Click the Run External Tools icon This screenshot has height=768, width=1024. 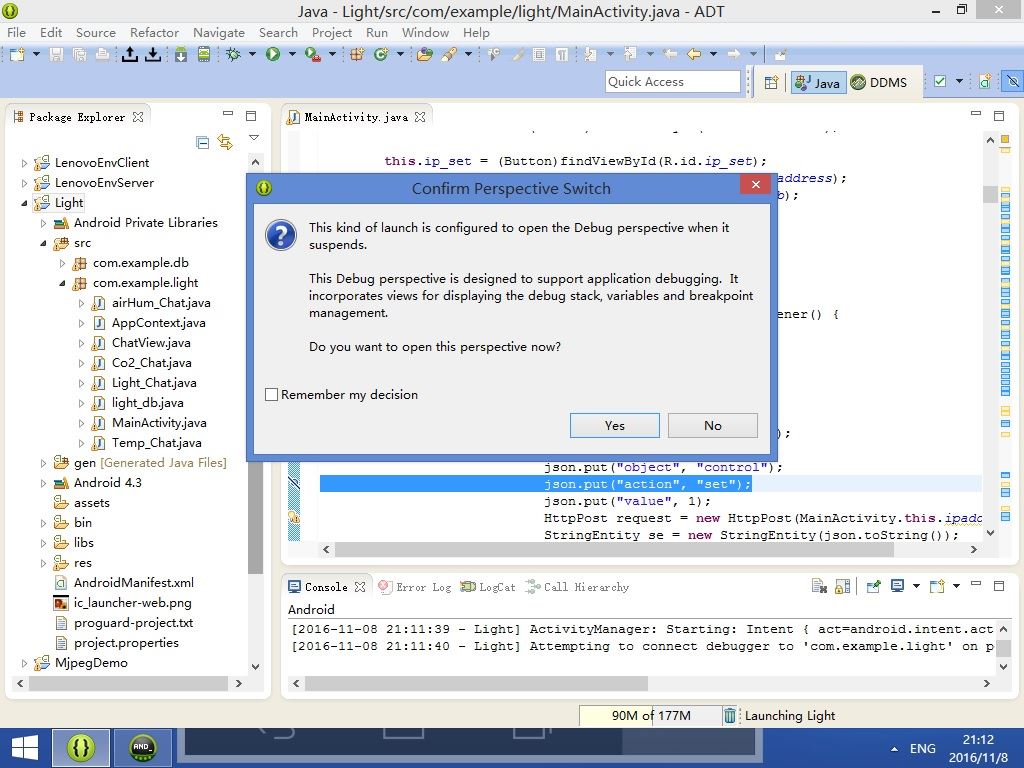click(313, 54)
